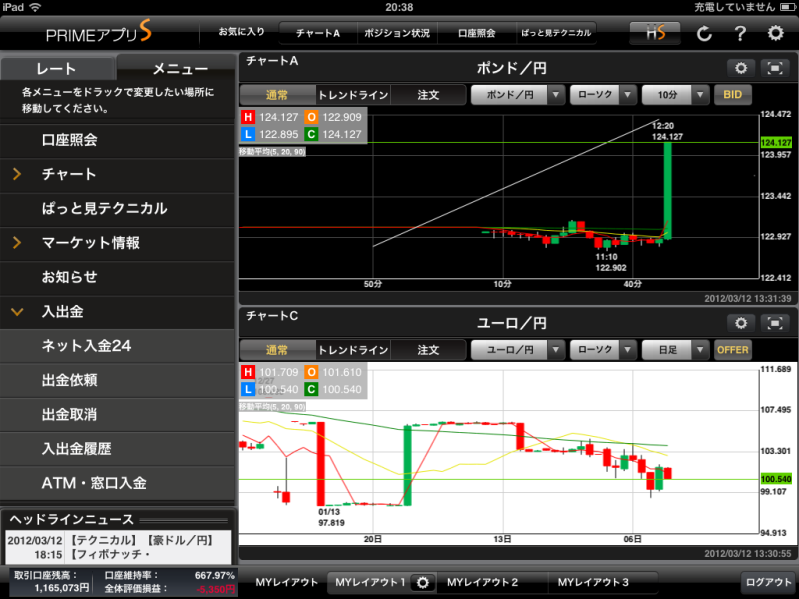Open Chart C settings gear

pos(741,323)
